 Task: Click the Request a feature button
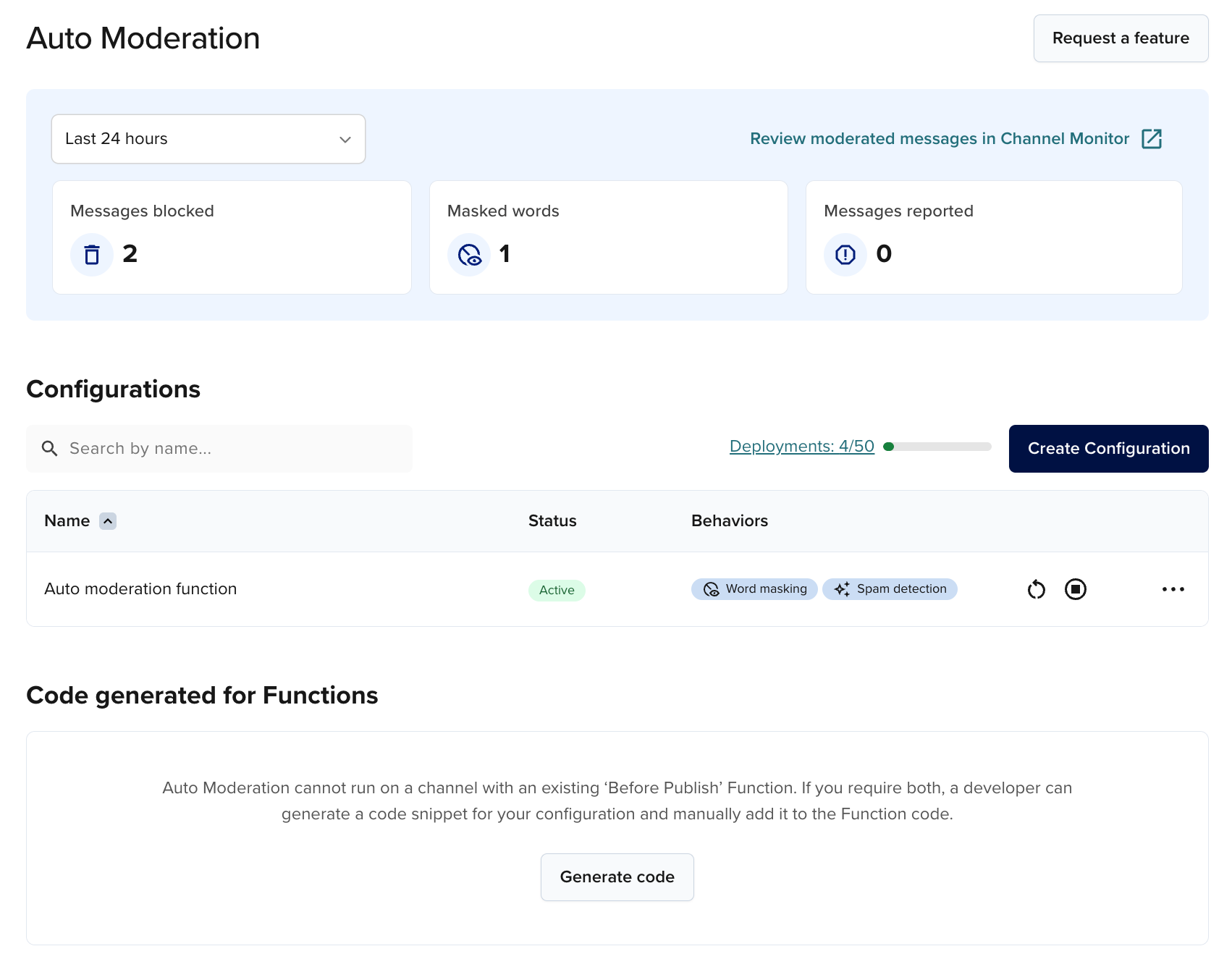pyautogui.click(x=1121, y=38)
